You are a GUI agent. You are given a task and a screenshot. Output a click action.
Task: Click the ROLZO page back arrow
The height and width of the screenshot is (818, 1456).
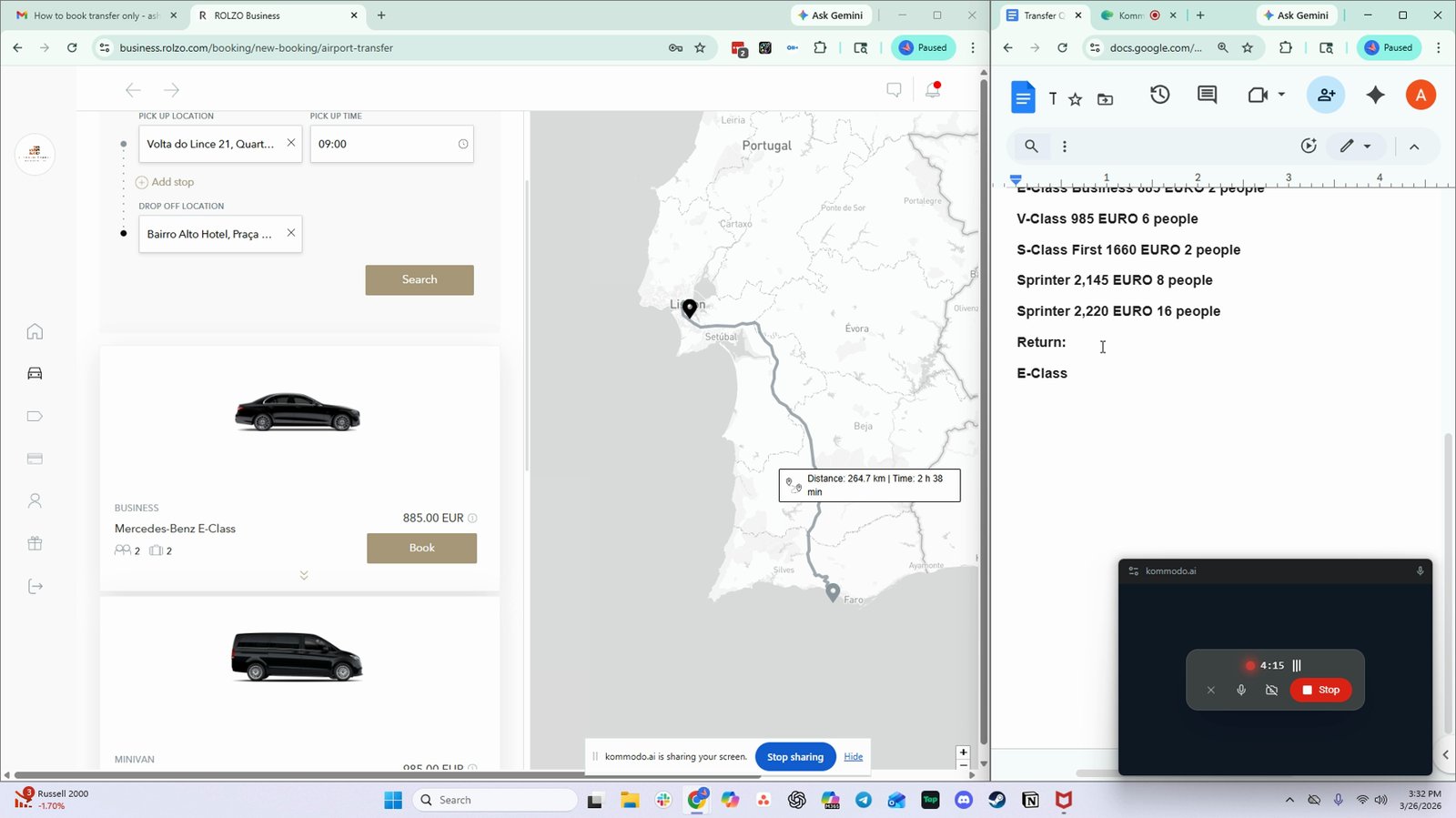(x=133, y=89)
